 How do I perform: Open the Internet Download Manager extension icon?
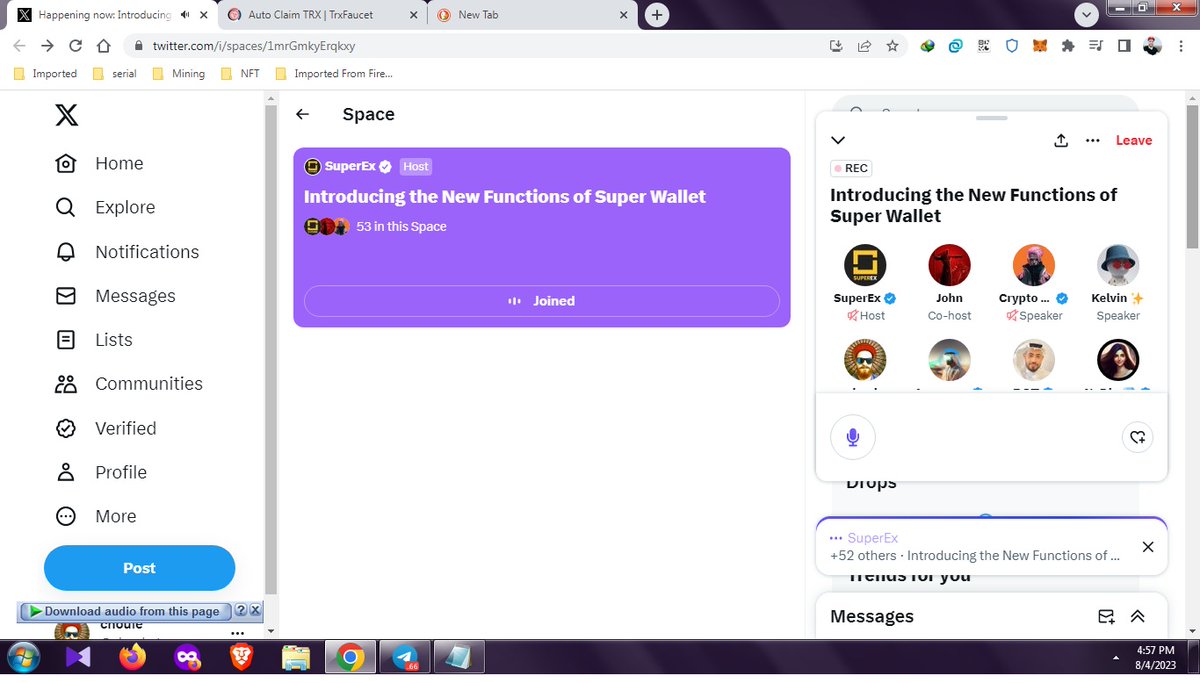(928, 46)
